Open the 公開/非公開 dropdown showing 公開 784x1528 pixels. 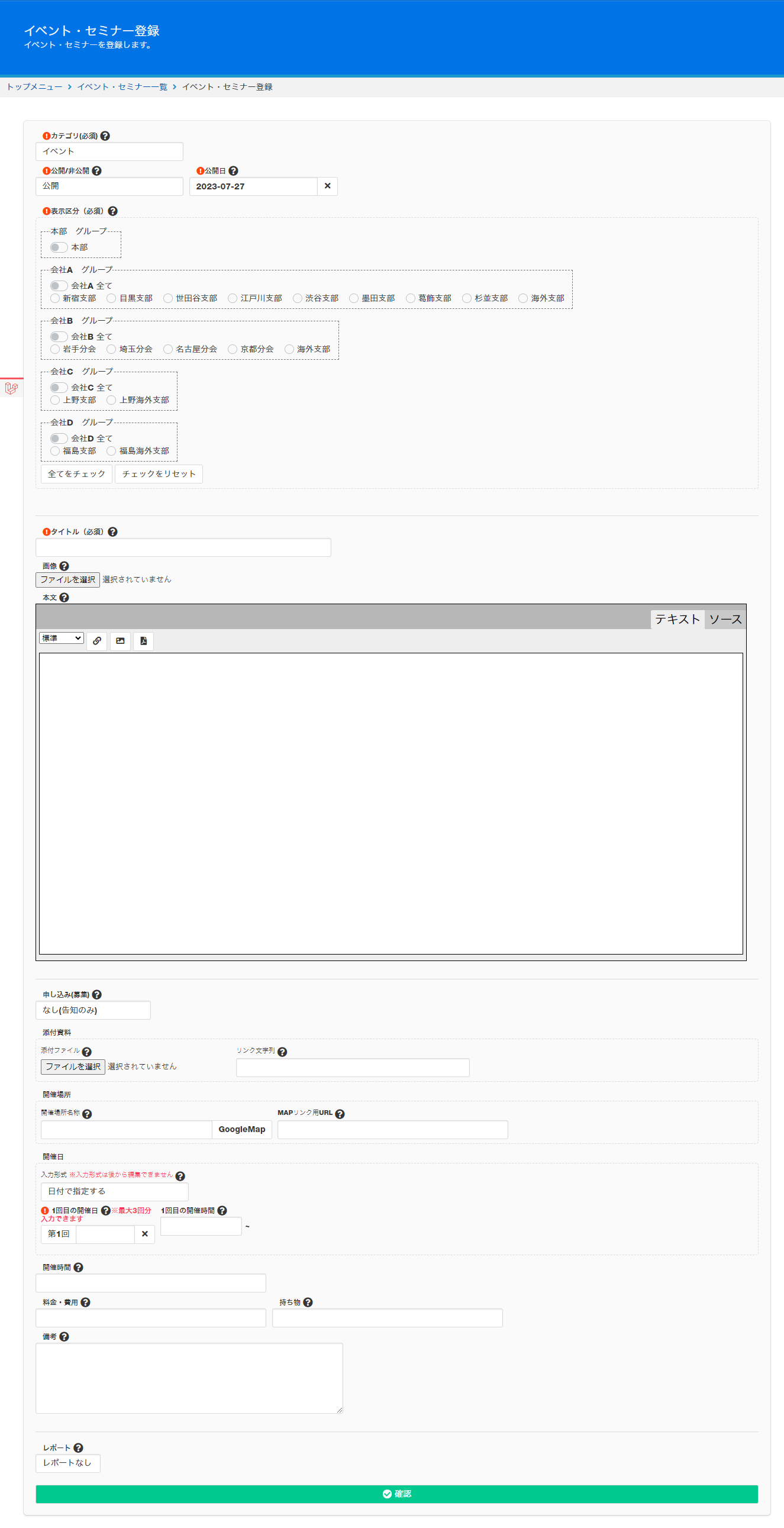[x=109, y=186]
